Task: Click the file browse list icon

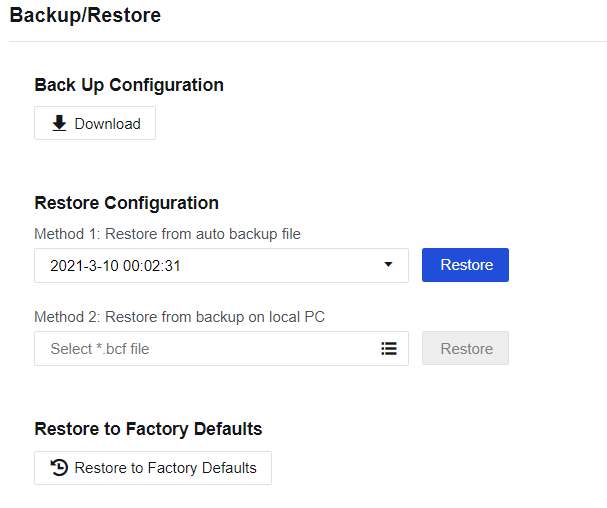Action: (x=389, y=349)
